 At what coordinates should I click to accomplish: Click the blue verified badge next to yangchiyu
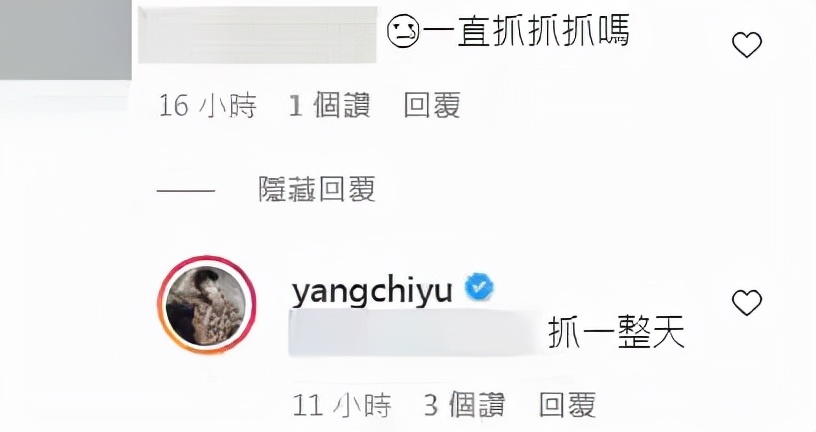(479, 287)
